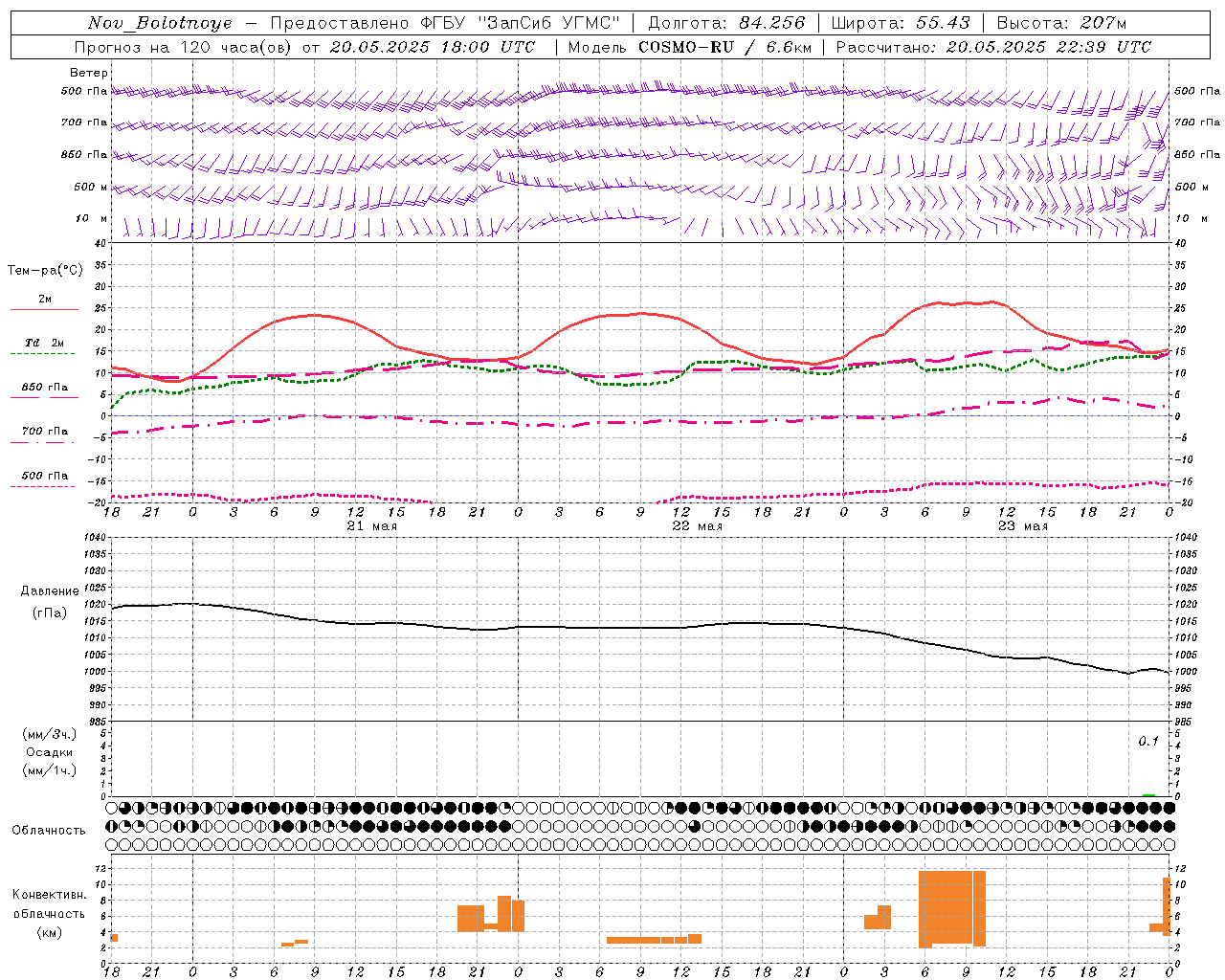Click the 23 мая date label
Screen dimensions: 1225x980
click(1022, 526)
